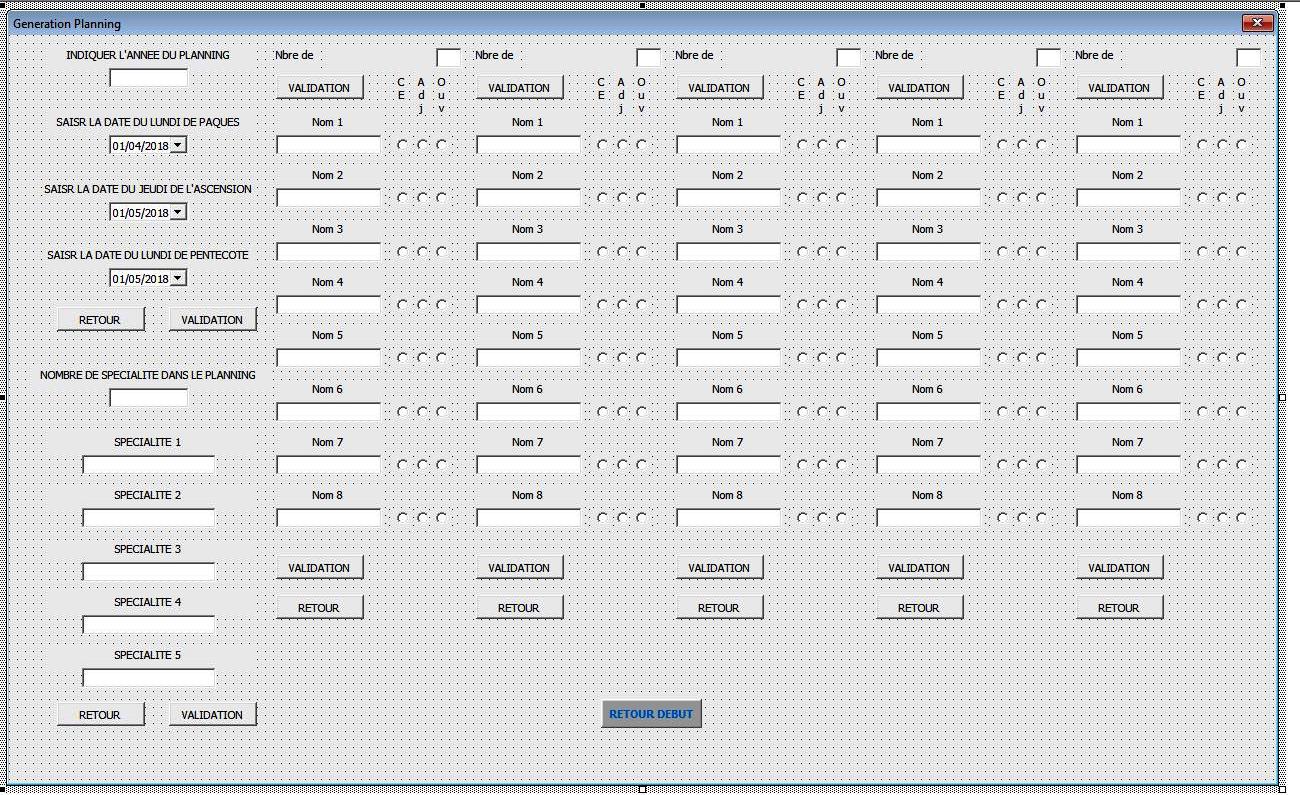This screenshot has height=795, width=1300.
Task: Click RETOUR below the SPECIALITE 5 field
Action: point(100,714)
